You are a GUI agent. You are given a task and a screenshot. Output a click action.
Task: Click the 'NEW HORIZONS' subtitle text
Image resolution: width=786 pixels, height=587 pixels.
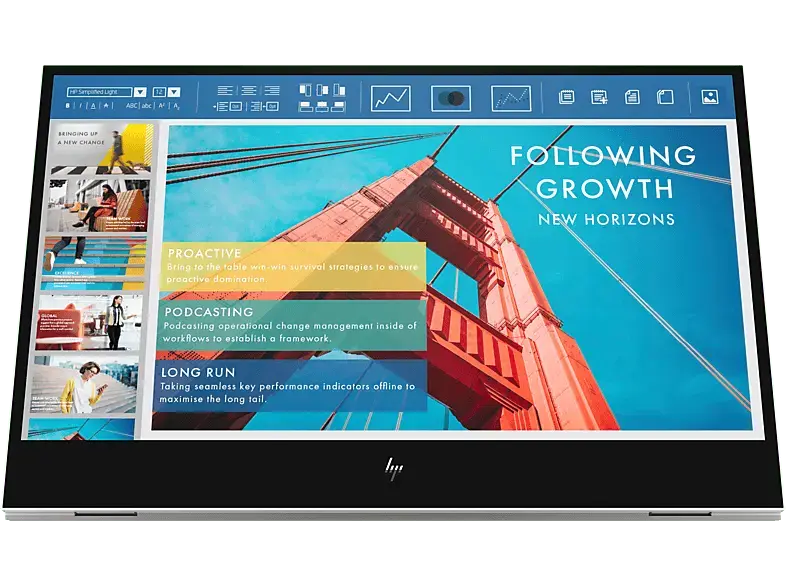pos(606,219)
